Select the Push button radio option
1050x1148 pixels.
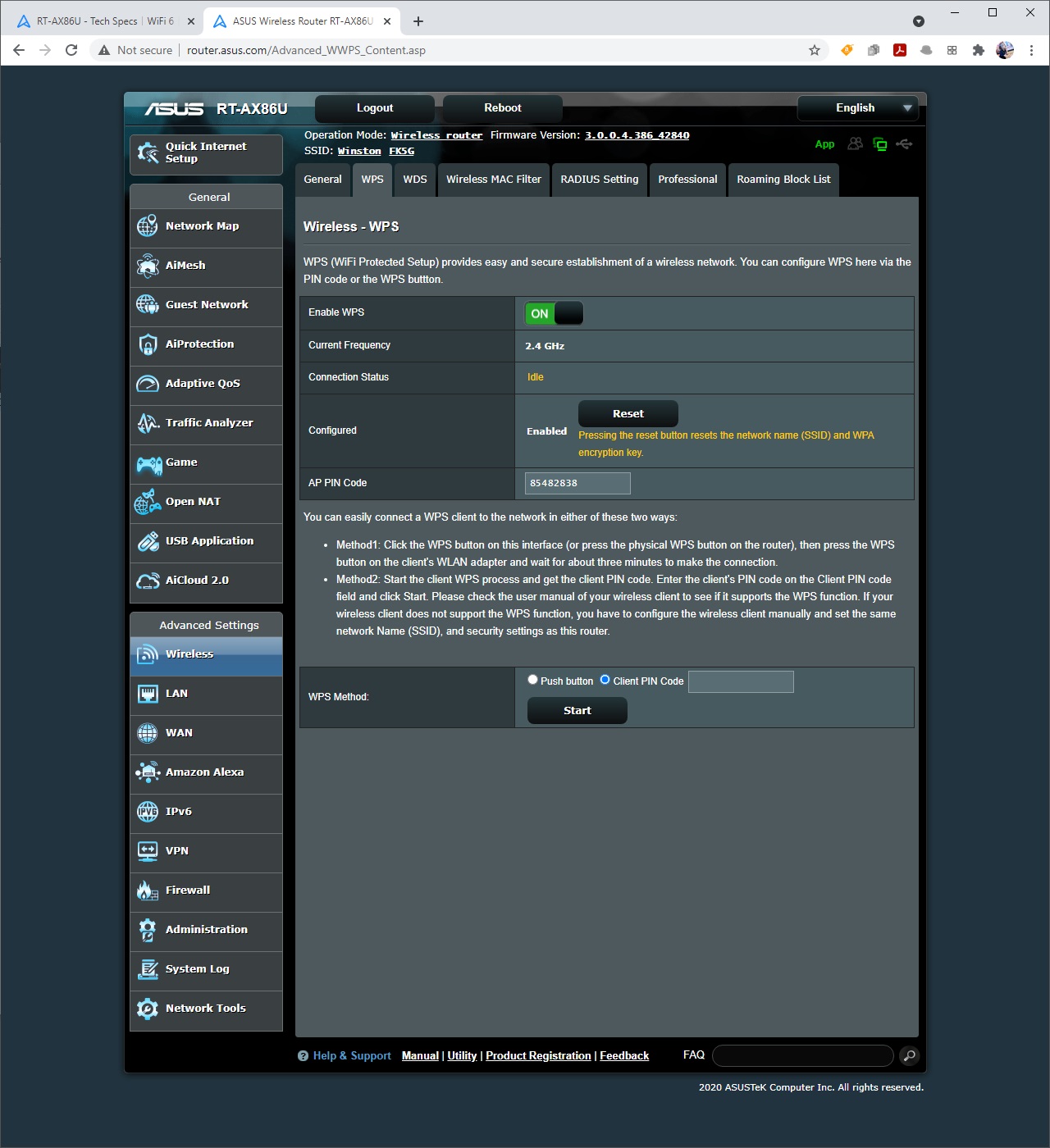pyautogui.click(x=533, y=680)
